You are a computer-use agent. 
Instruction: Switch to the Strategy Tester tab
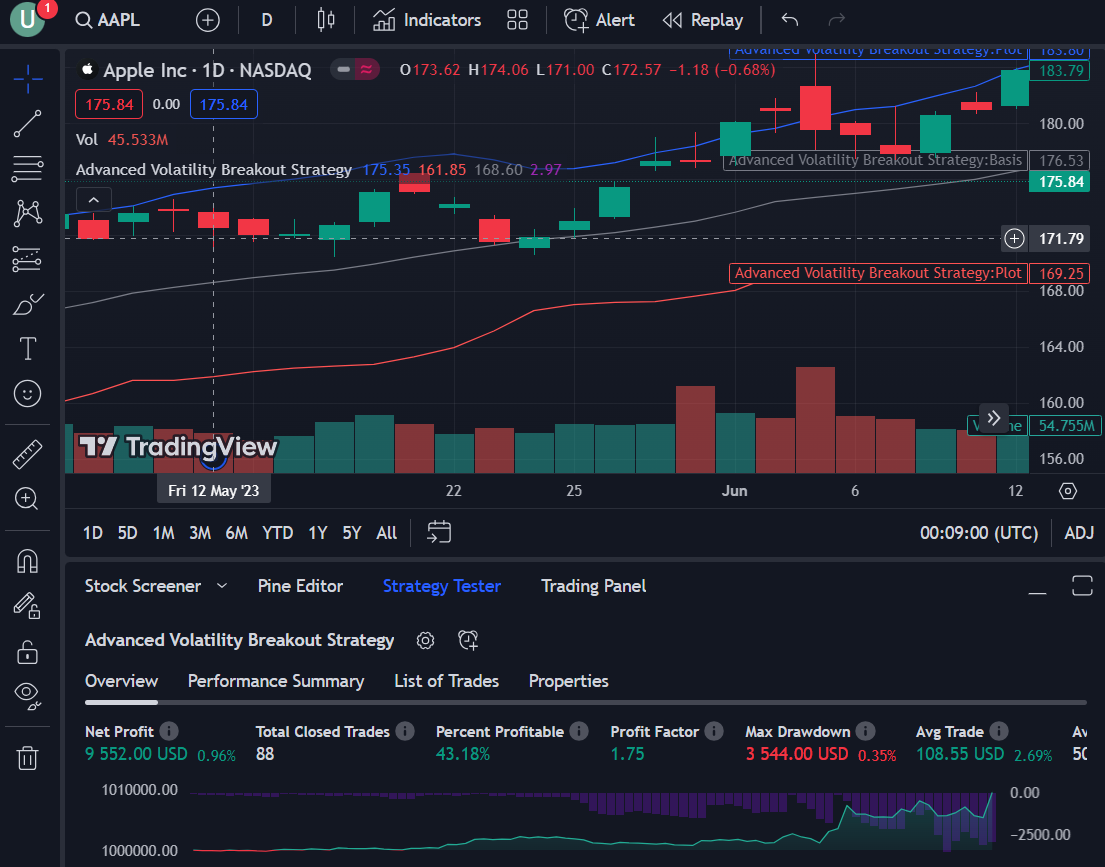click(442, 586)
